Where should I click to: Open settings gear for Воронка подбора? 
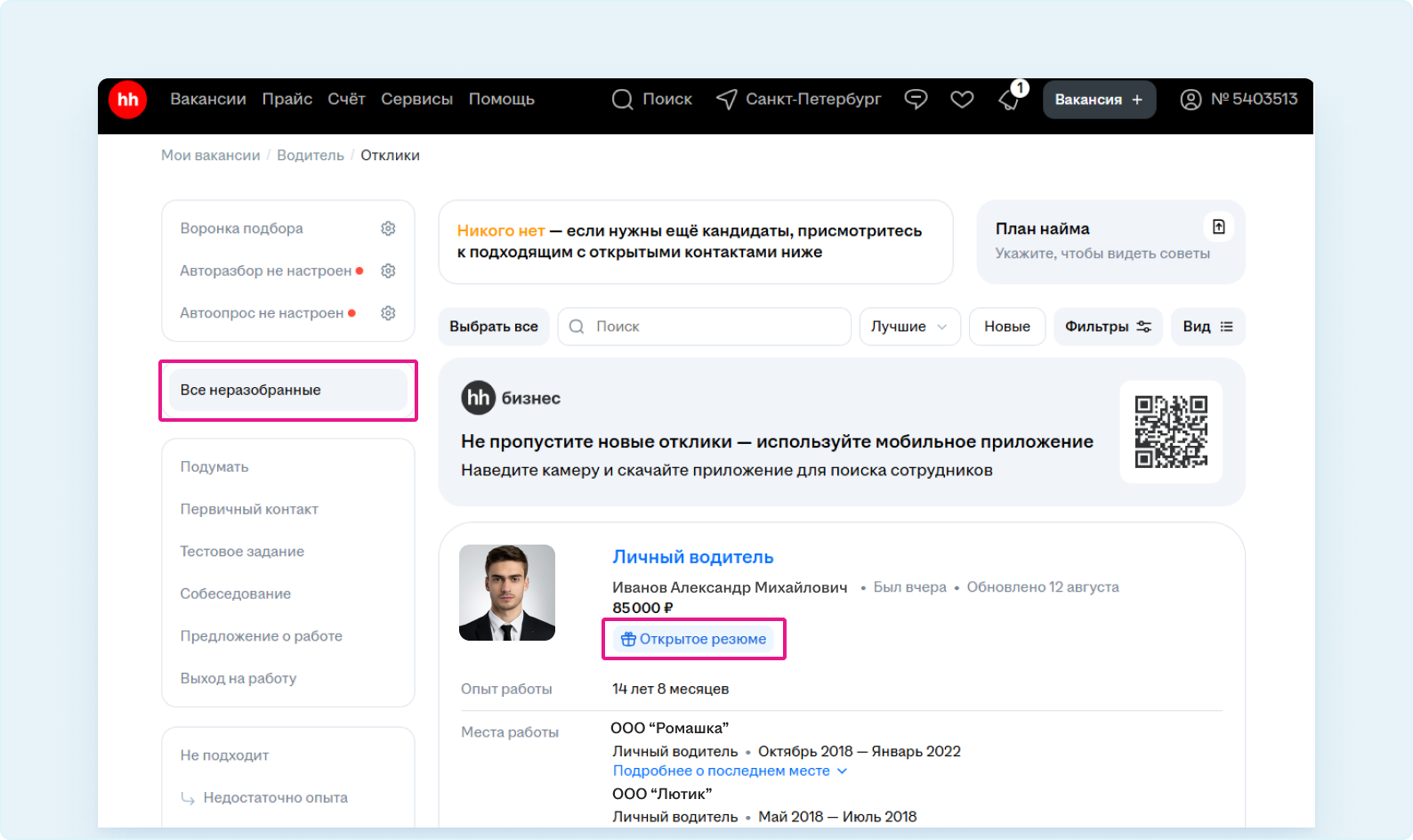pos(388,229)
